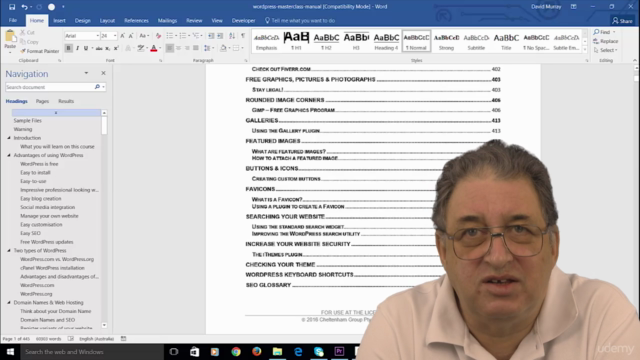The image size is (640, 360).
Task: Align paragraph text to the right
Action: tap(187, 48)
